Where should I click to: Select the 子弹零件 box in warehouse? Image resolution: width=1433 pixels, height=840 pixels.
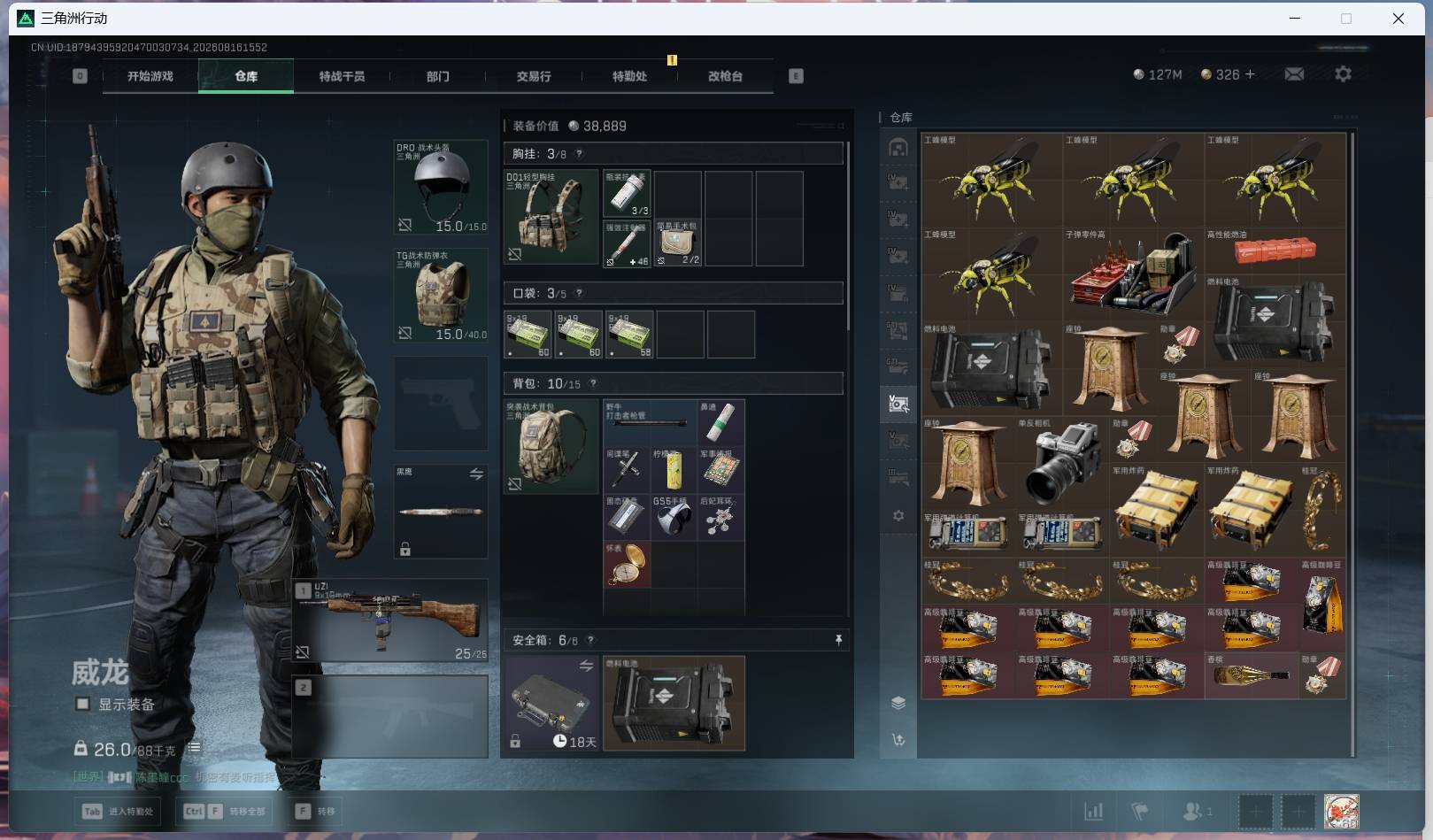coord(1133,274)
